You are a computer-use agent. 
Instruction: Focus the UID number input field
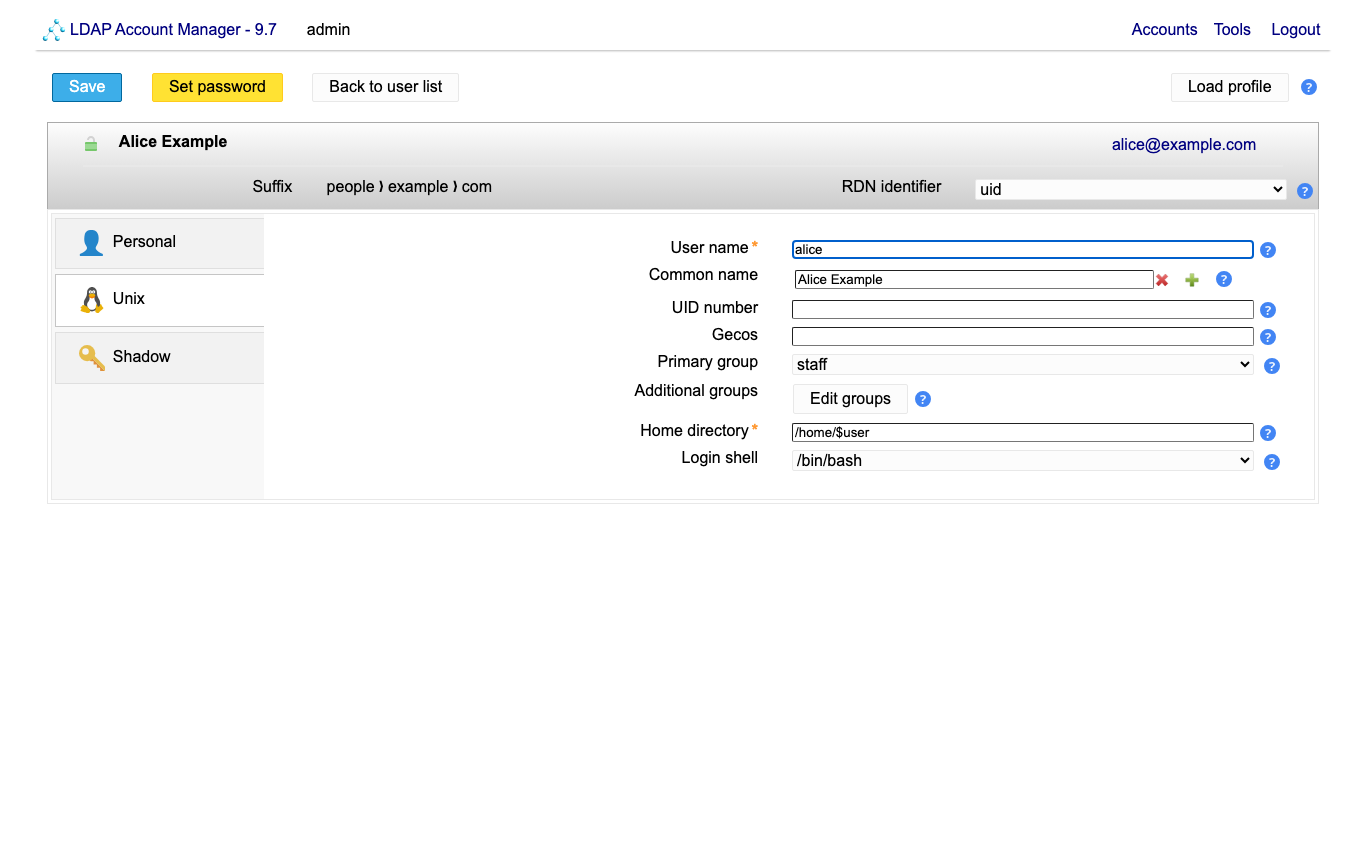click(x=1022, y=310)
